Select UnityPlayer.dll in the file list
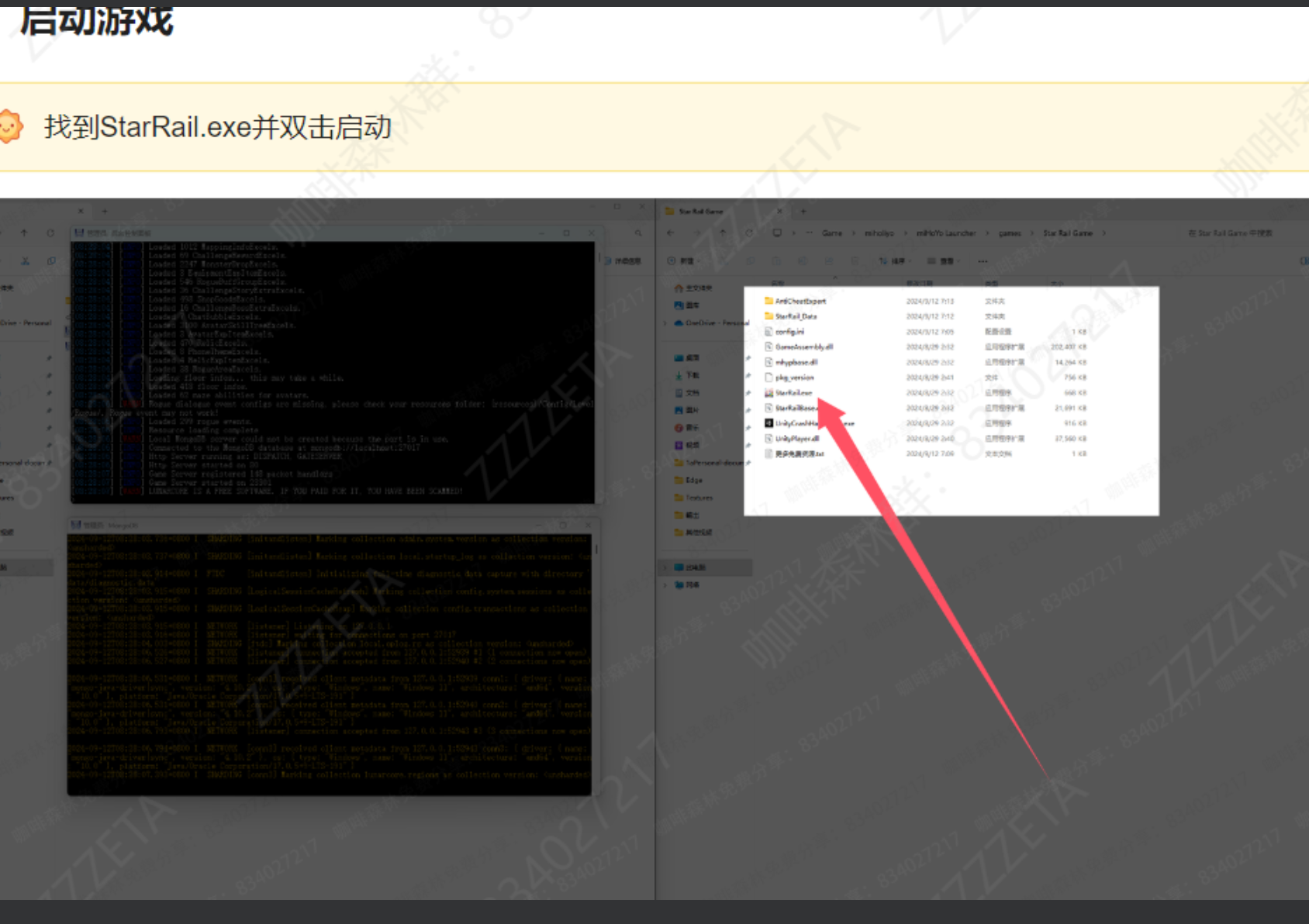This screenshot has width=1309, height=924. coord(792,439)
